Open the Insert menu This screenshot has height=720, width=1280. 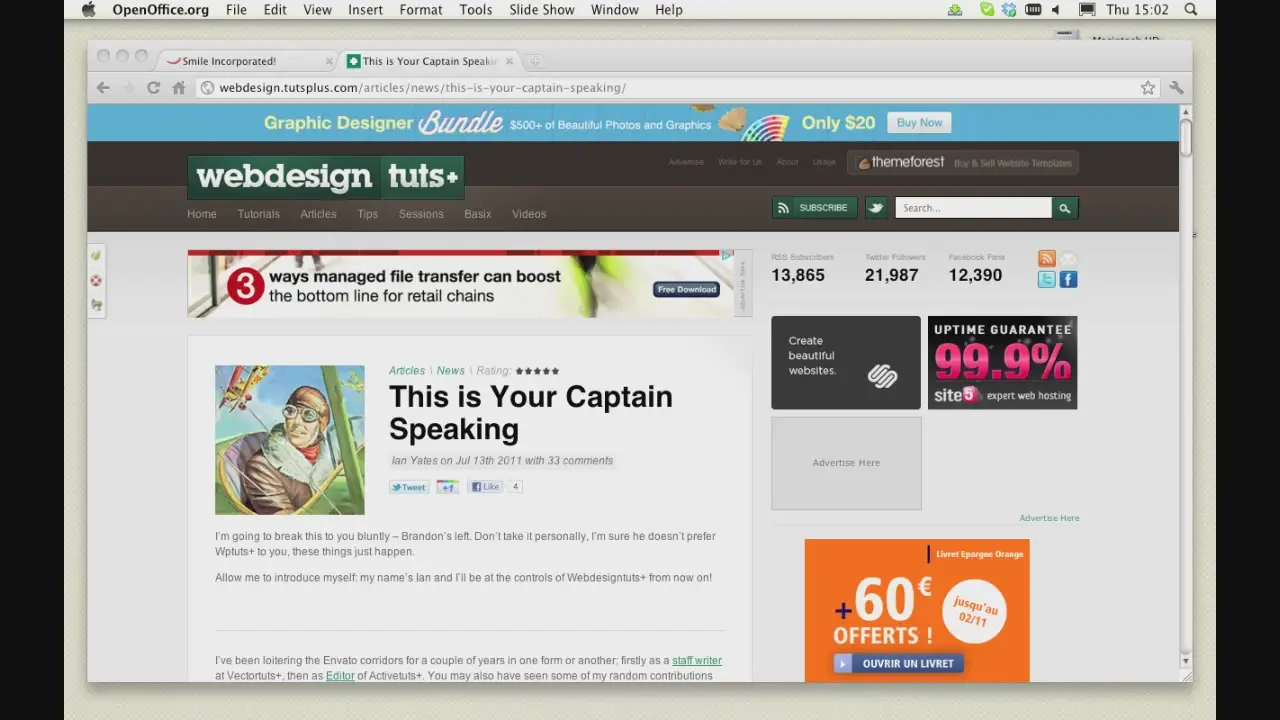tap(365, 10)
